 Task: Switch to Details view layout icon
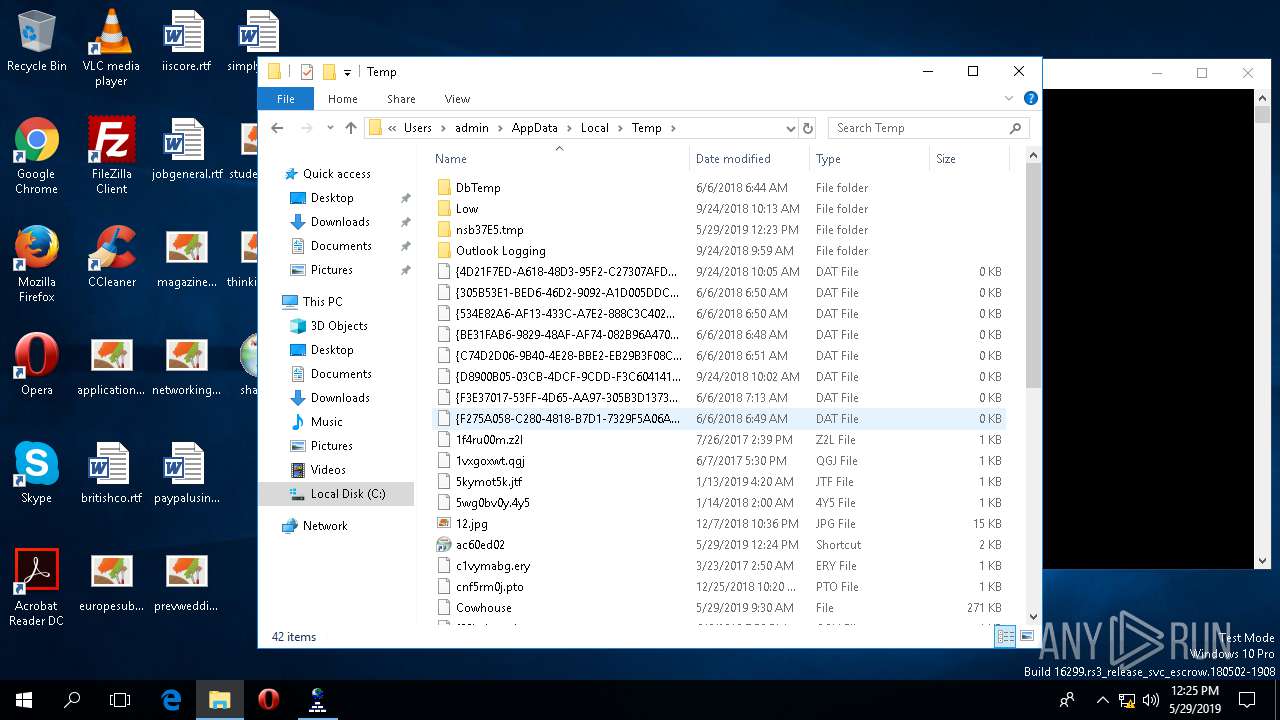pyautogui.click(x=1006, y=636)
